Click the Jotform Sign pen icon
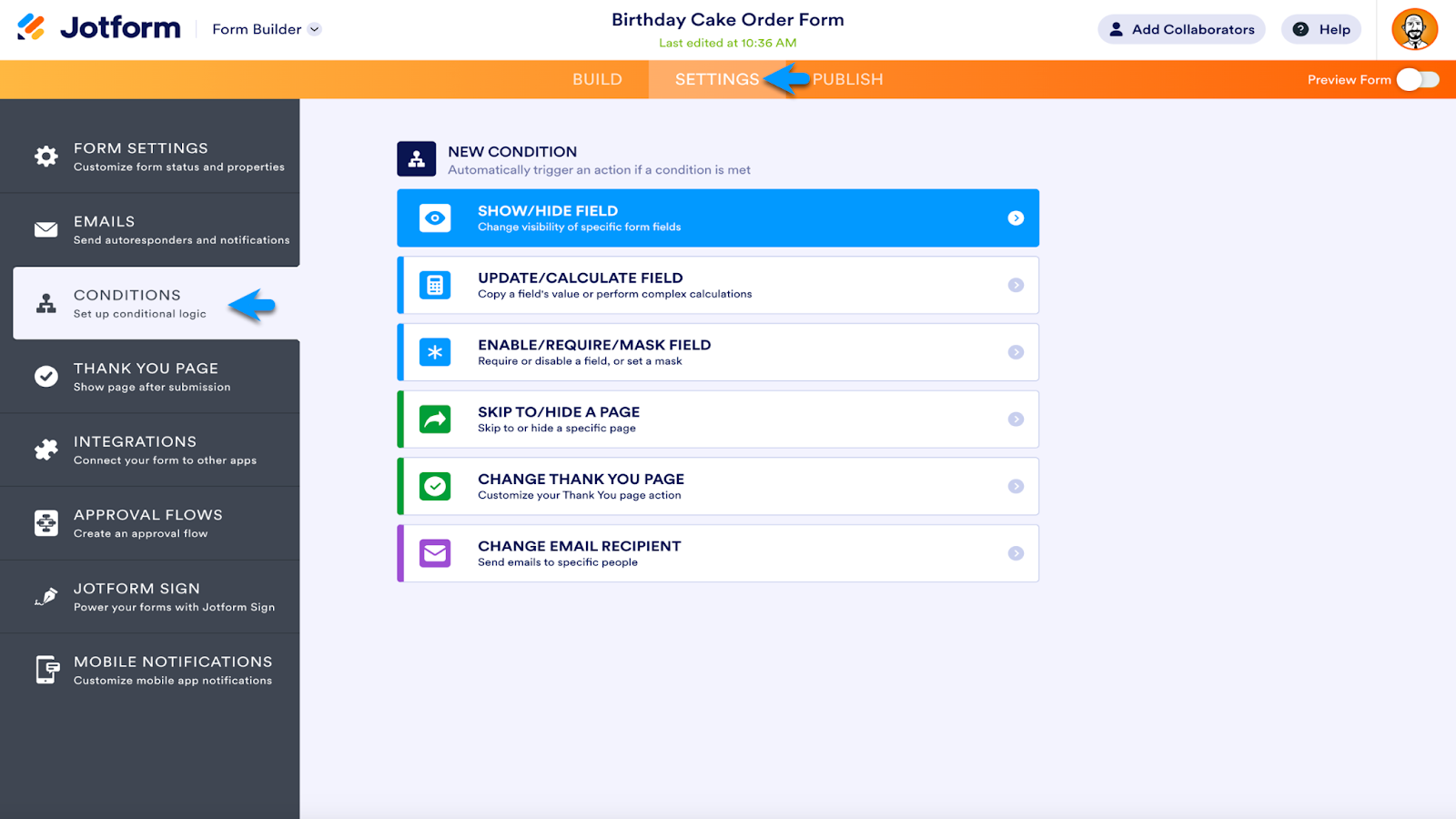Screen dimensions: 1456x819 tap(46, 597)
